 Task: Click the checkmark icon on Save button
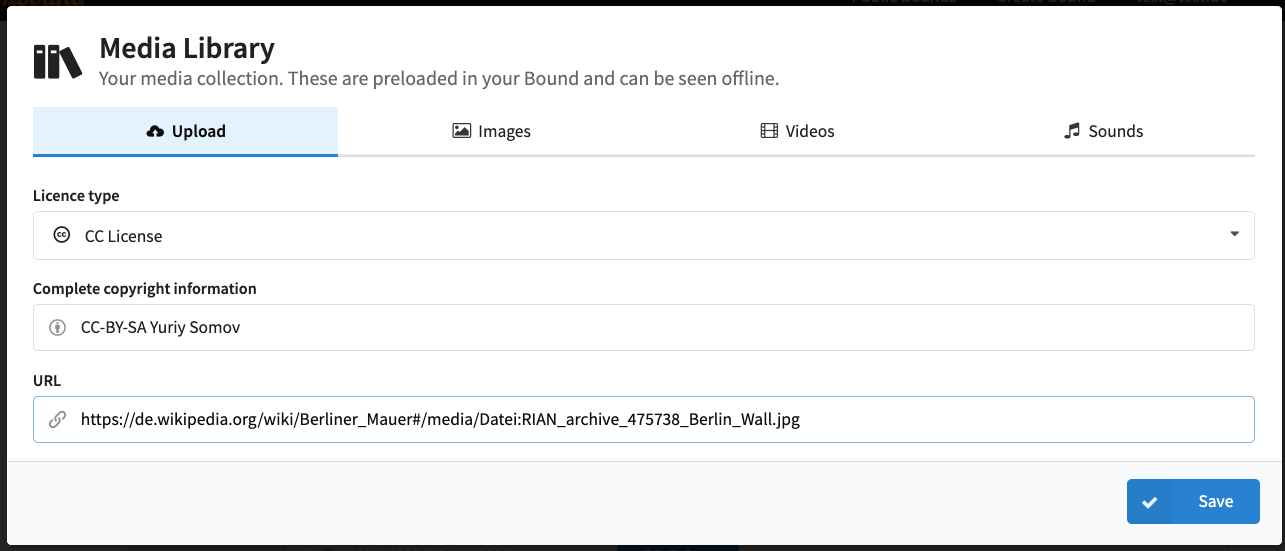click(1150, 502)
